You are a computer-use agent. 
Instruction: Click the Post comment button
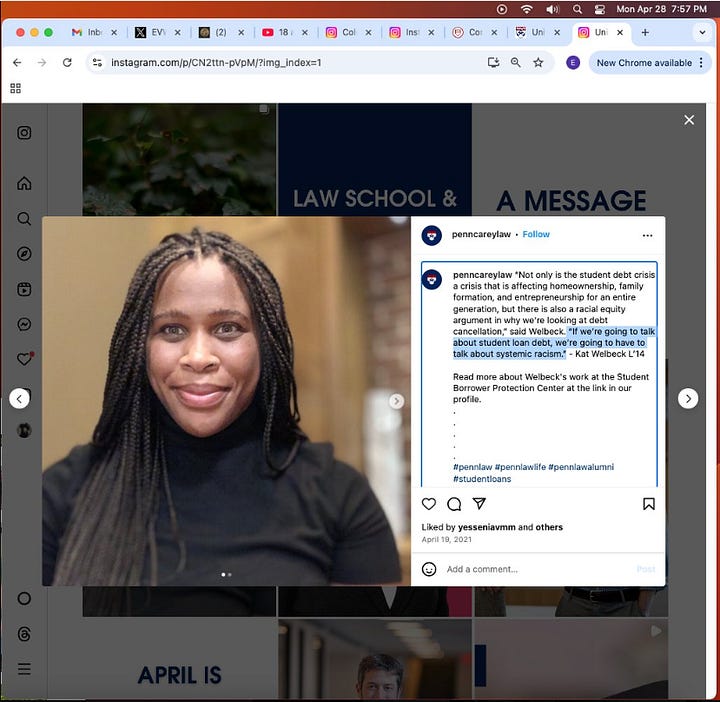[x=646, y=569]
